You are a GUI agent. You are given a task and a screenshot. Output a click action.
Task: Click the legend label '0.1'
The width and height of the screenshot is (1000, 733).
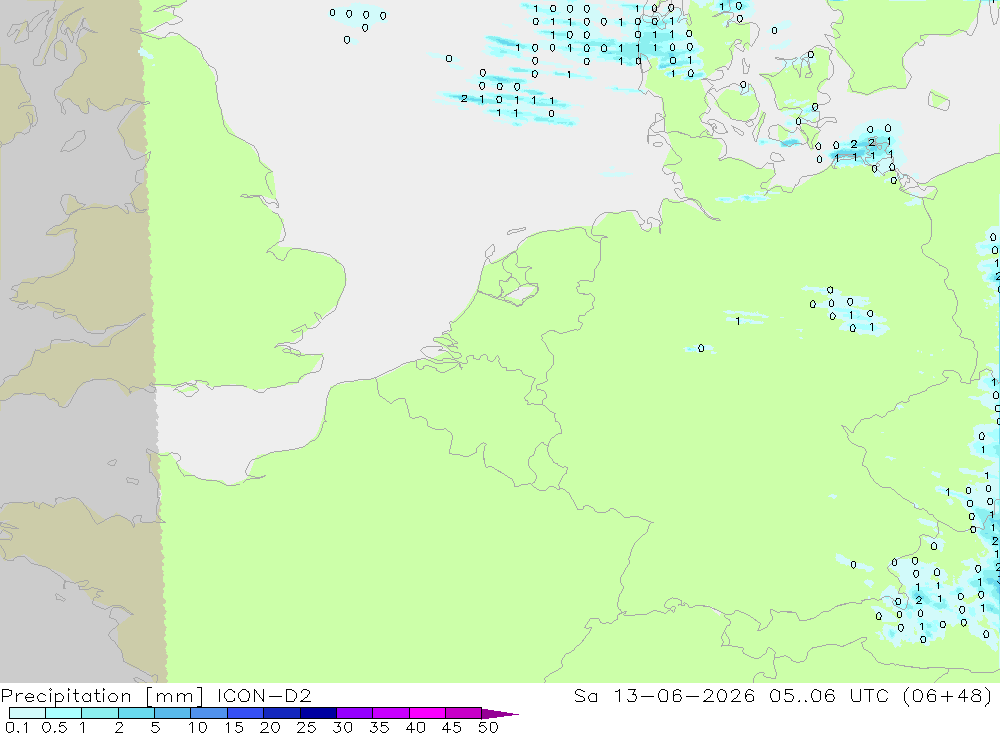(x=17, y=727)
